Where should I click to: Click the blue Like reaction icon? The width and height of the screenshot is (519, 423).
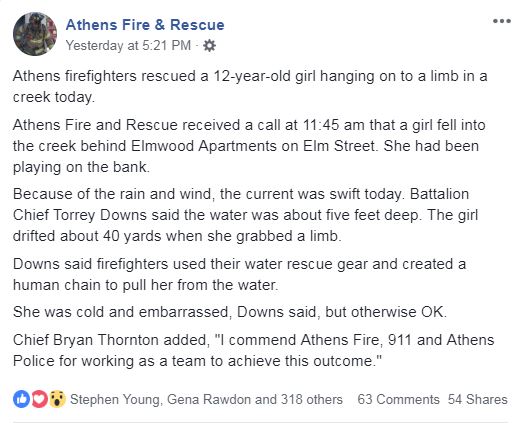click(x=22, y=399)
